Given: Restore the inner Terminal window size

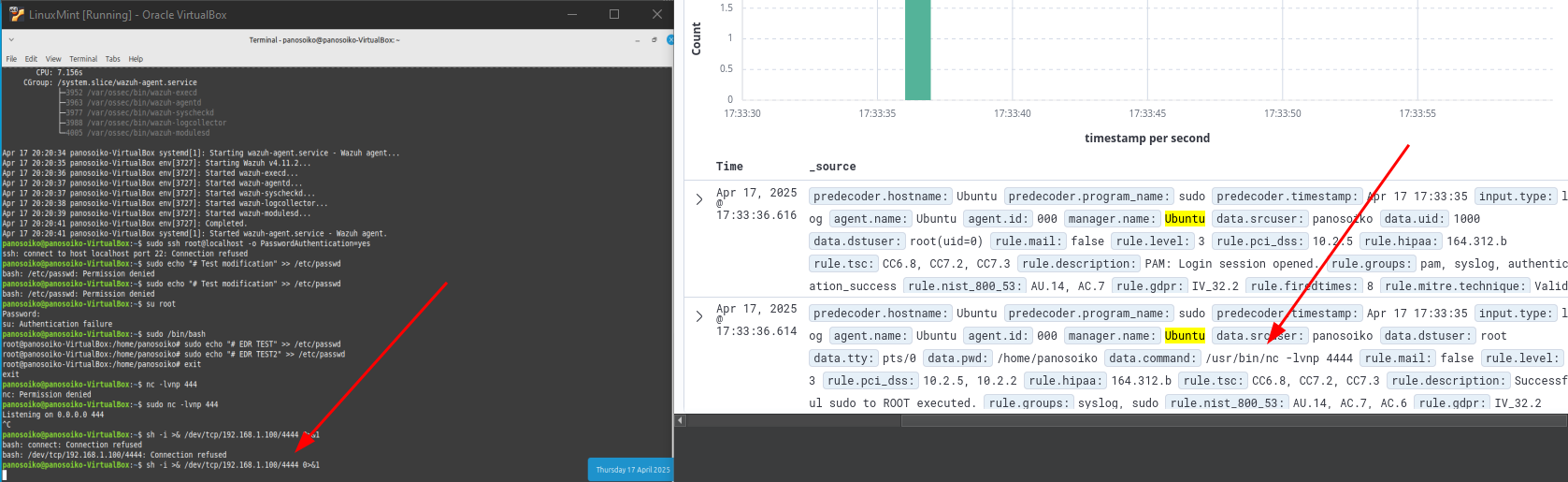Looking at the screenshot, I should click(x=654, y=40).
